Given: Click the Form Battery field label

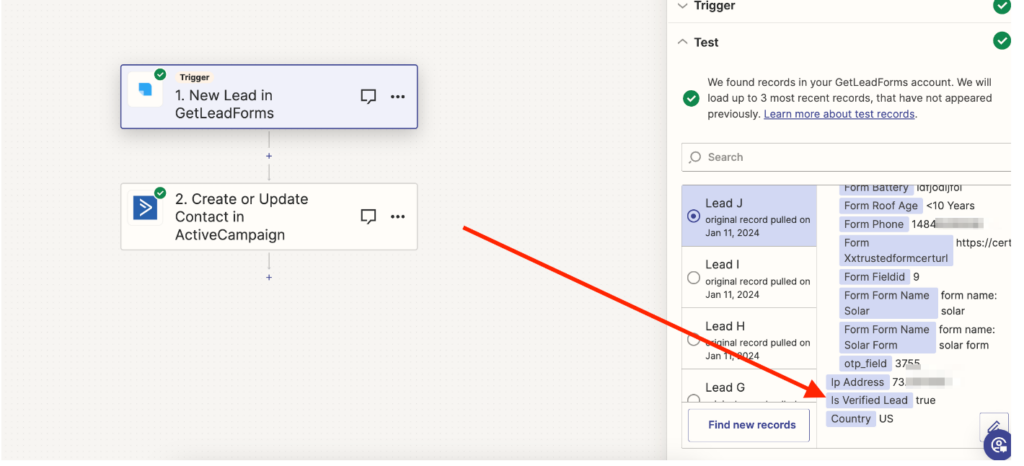Looking at the screenshot, I should (x=875, y=187).
